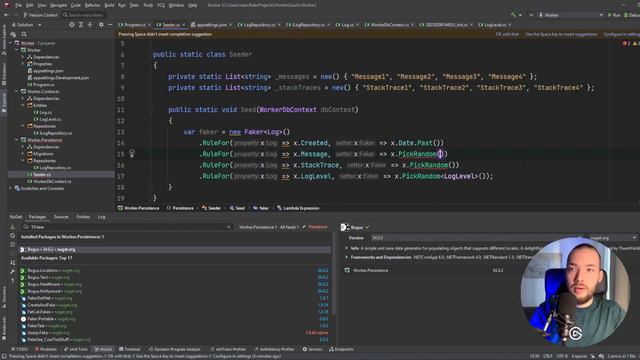This screenshot has width=640, height=360.
Task: Collapse the Worker.Persistence project node
Action: tap(17, 140)
